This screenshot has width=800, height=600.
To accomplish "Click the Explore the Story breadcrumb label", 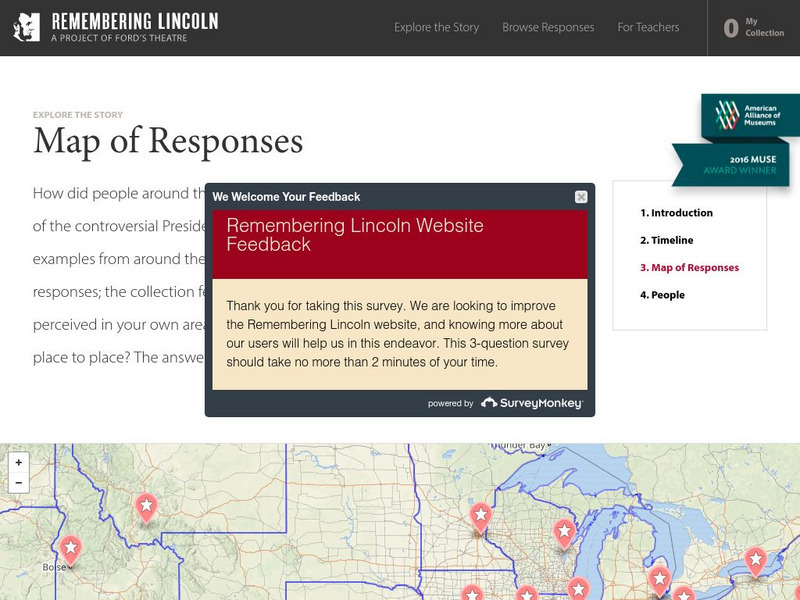I will coord(78,115).
